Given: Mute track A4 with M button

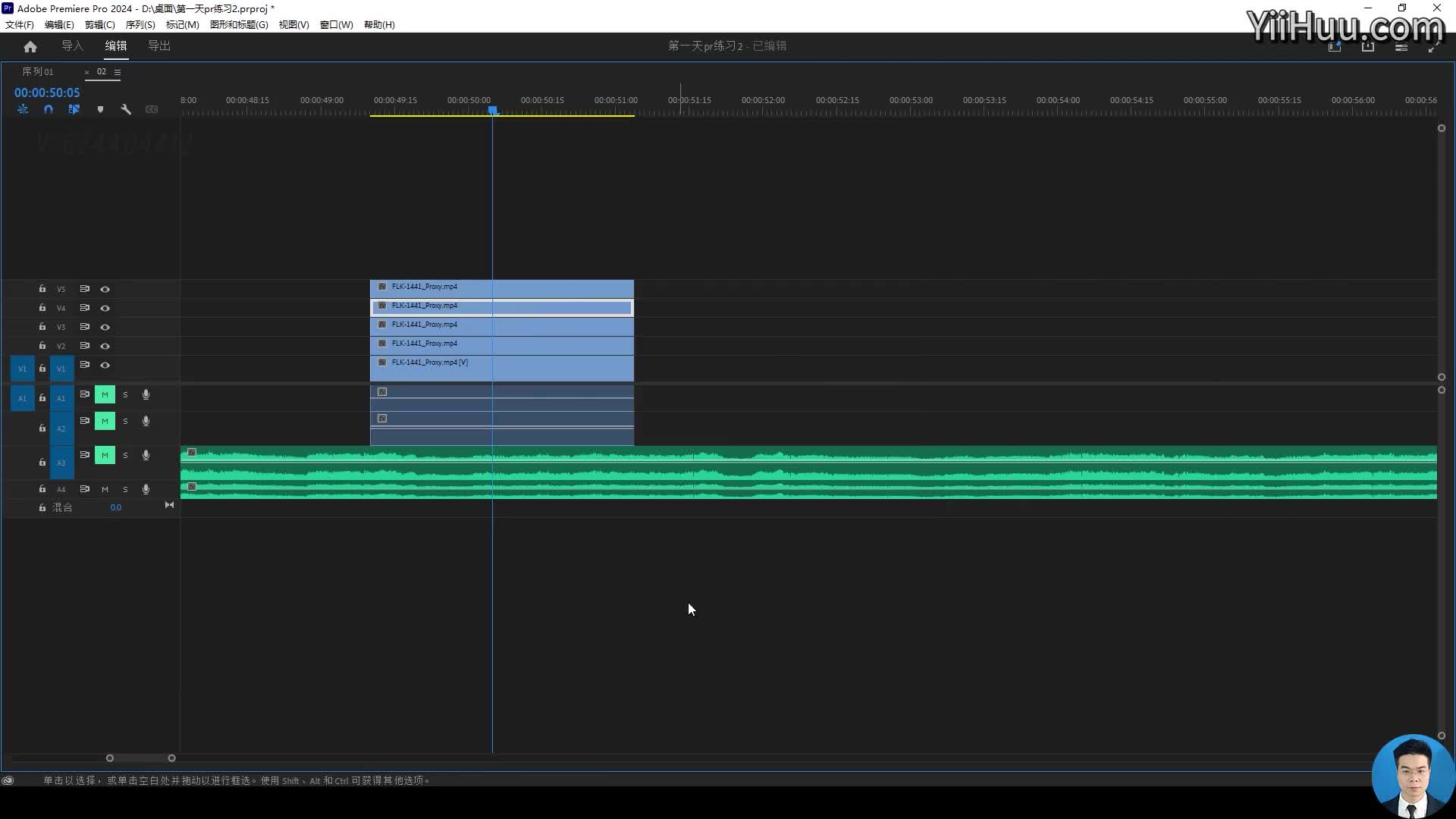Looking at the screenshot, I should [x=105, y=489].
